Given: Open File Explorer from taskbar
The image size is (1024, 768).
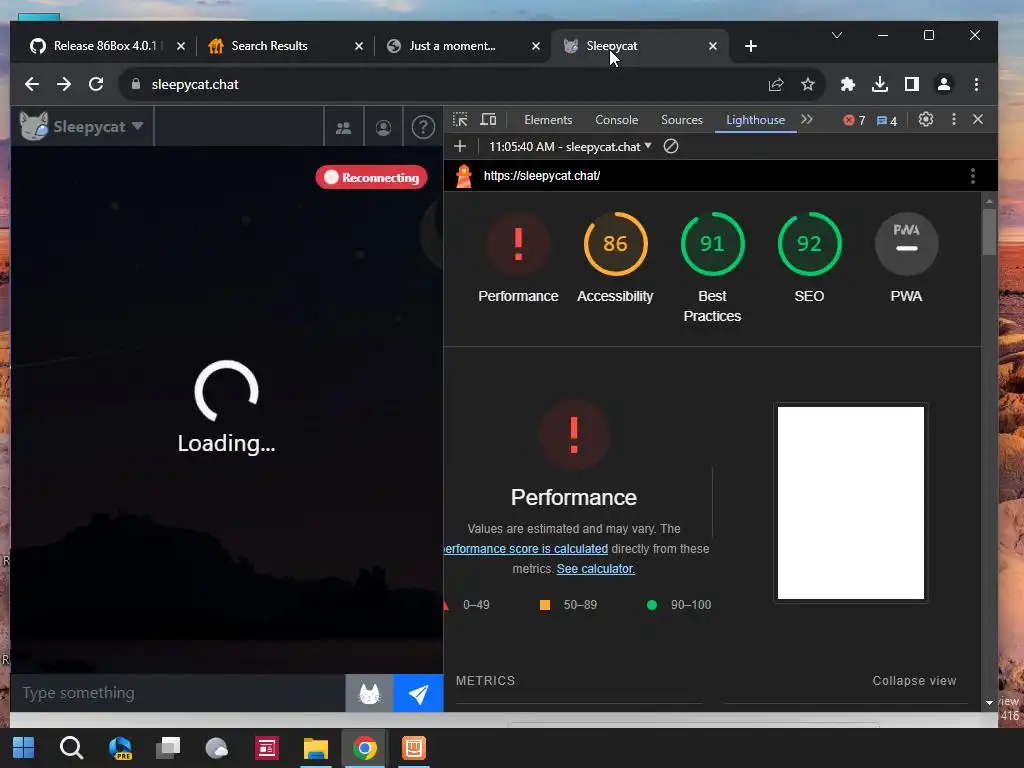Looking at the screenshot, I should (315, 748).
